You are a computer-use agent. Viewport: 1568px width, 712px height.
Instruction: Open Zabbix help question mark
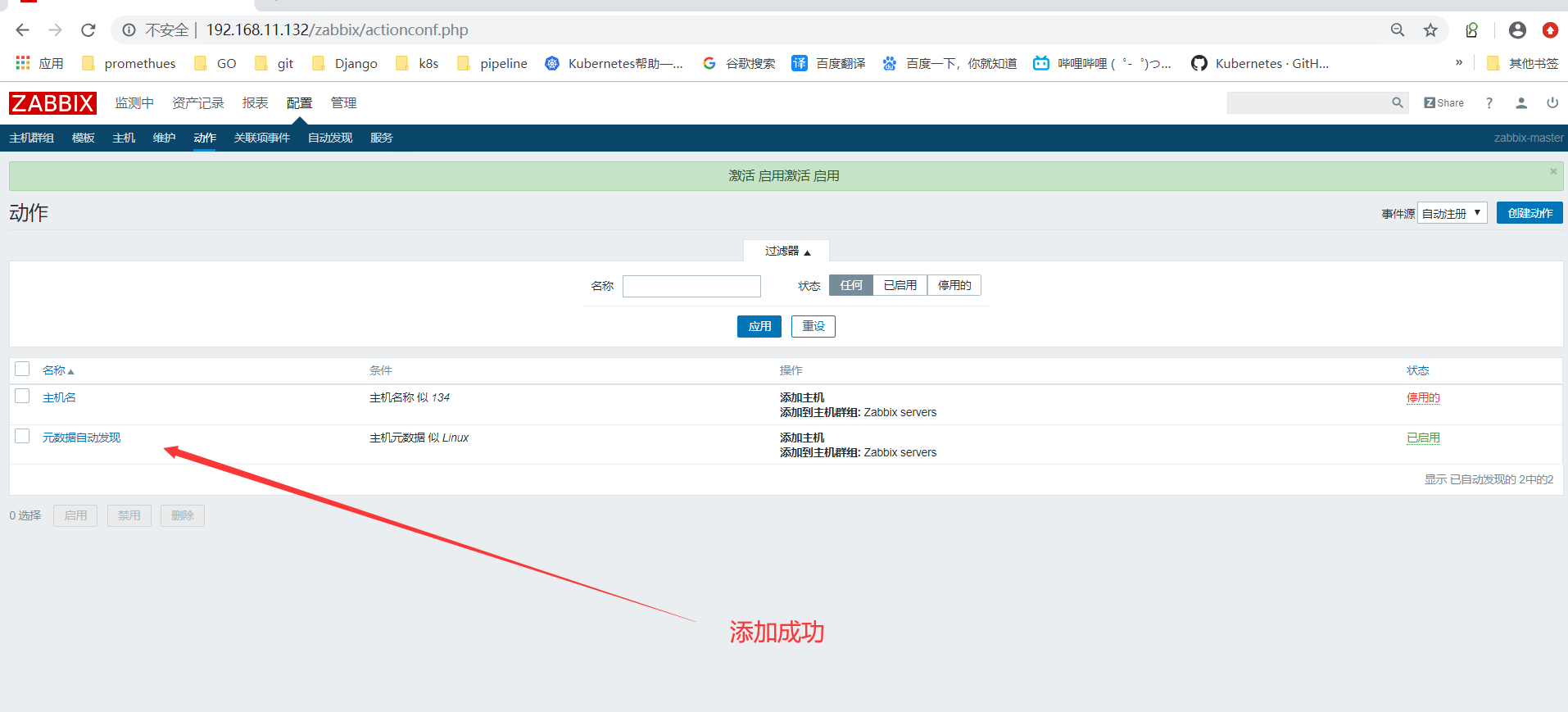1489,102
